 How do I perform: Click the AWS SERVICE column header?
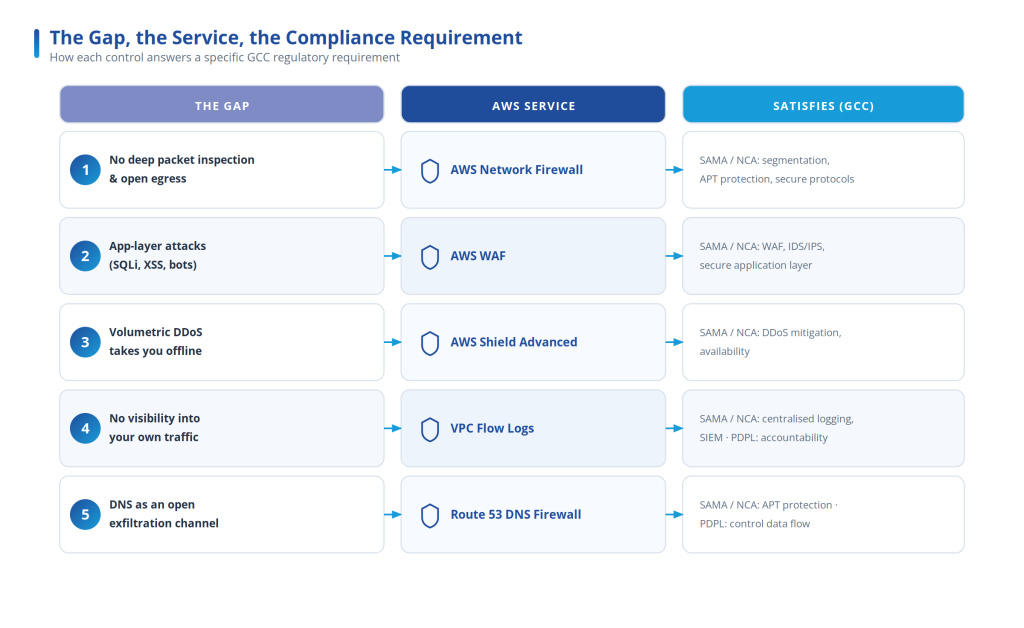point(534,104)
